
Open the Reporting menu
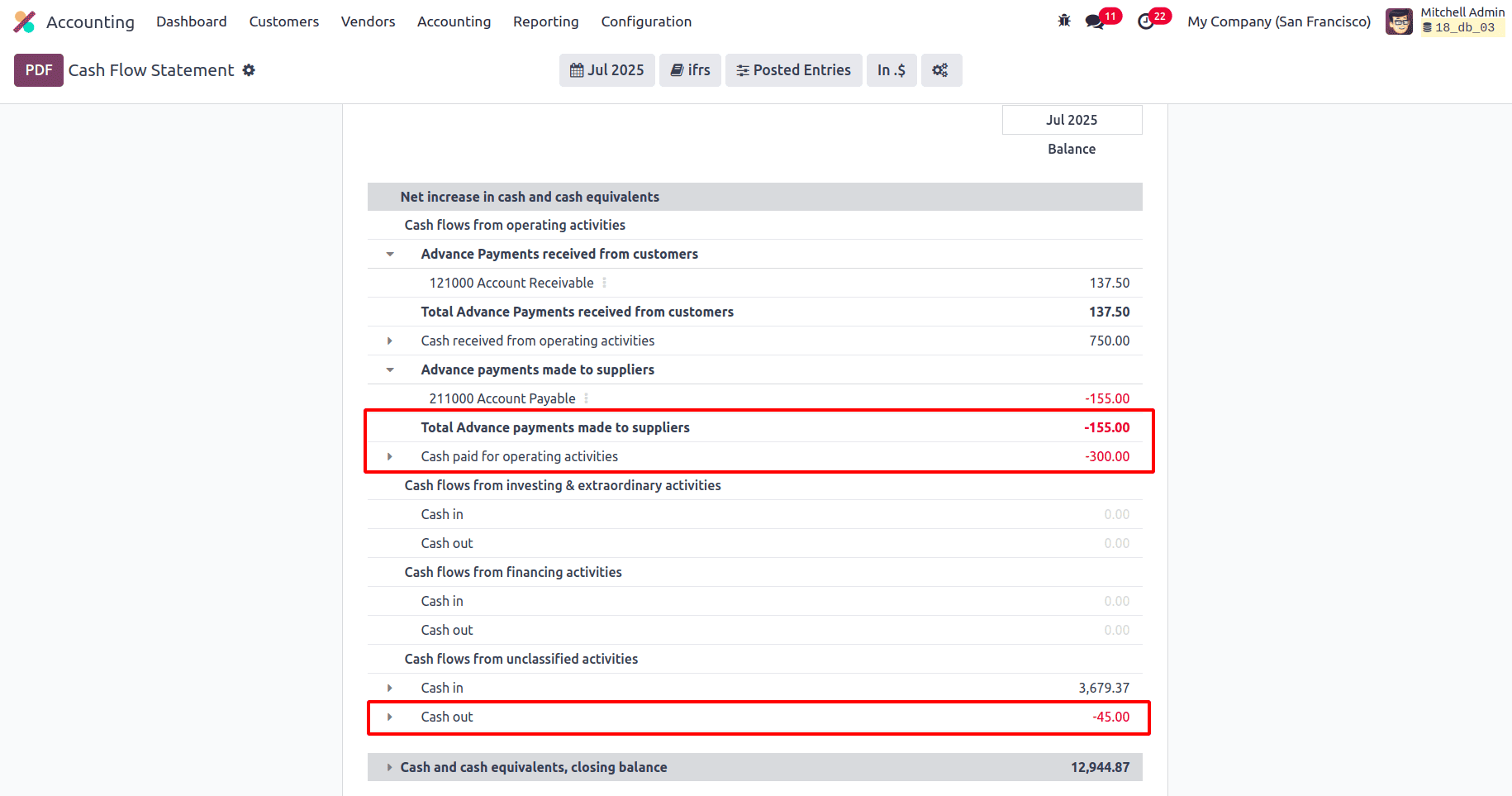tap(546, 21)
